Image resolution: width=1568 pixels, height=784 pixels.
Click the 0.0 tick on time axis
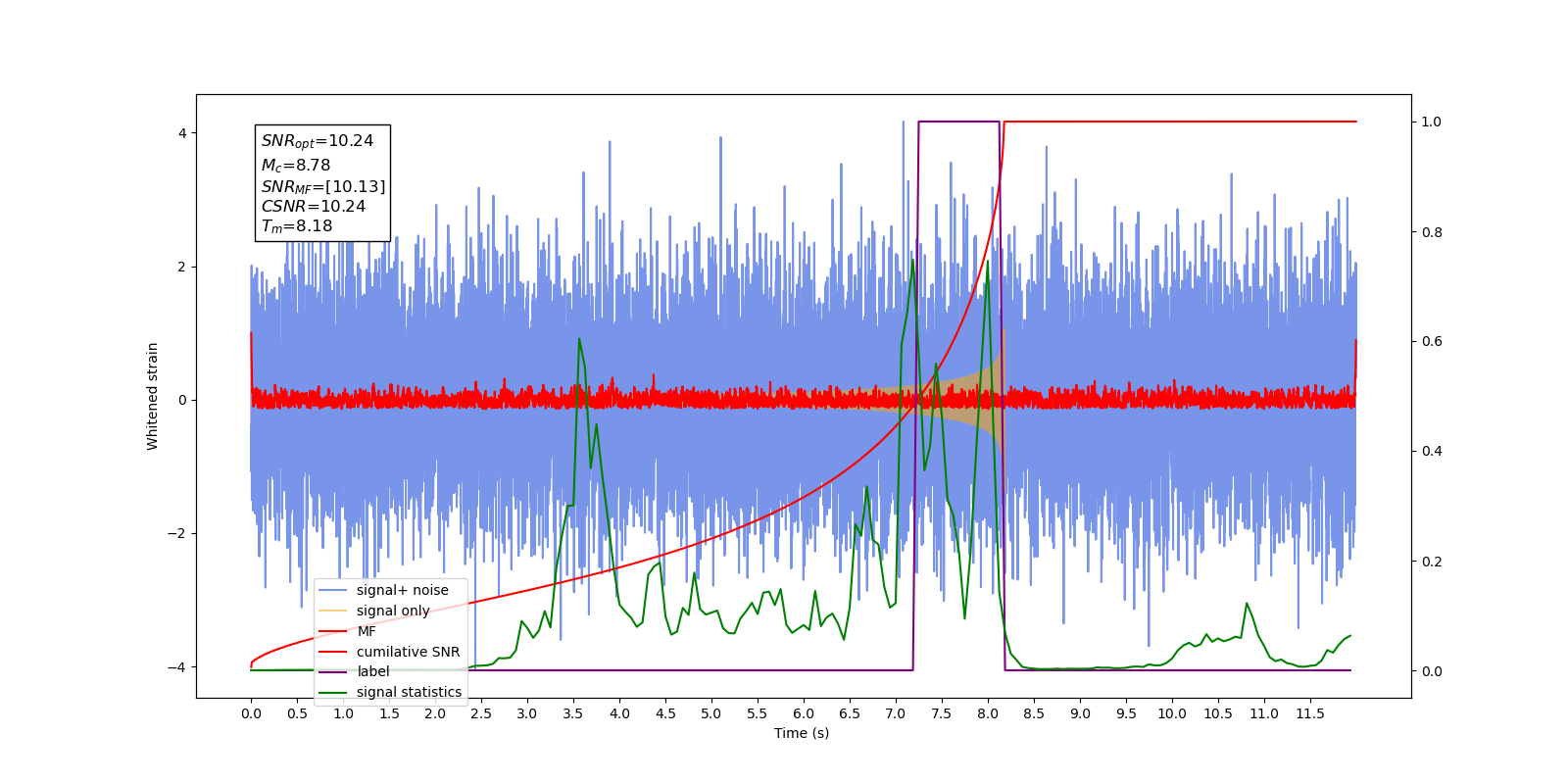251,713
